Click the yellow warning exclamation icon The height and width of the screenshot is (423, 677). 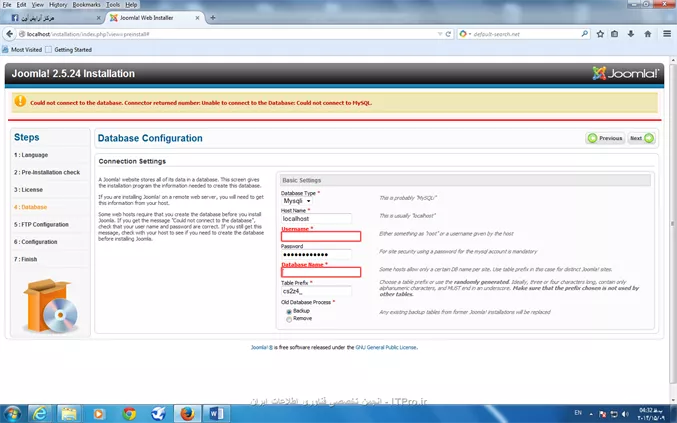point(20,101)
